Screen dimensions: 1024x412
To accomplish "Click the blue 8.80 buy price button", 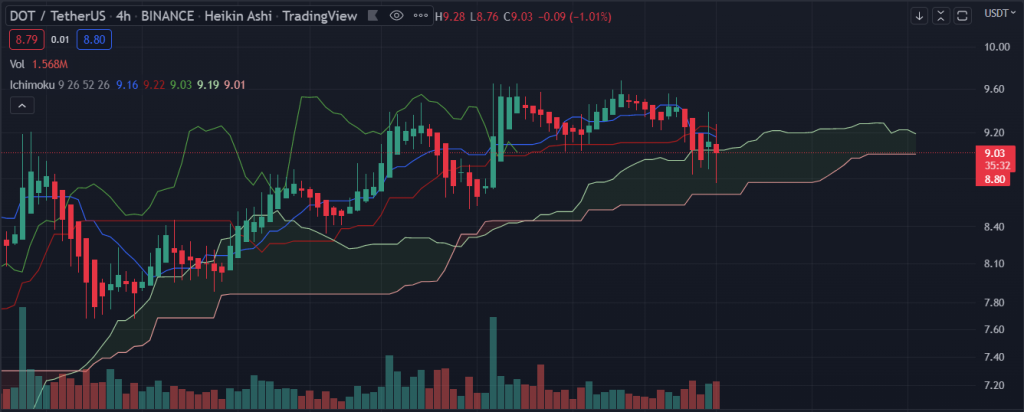I will click(x=94, y=40).
